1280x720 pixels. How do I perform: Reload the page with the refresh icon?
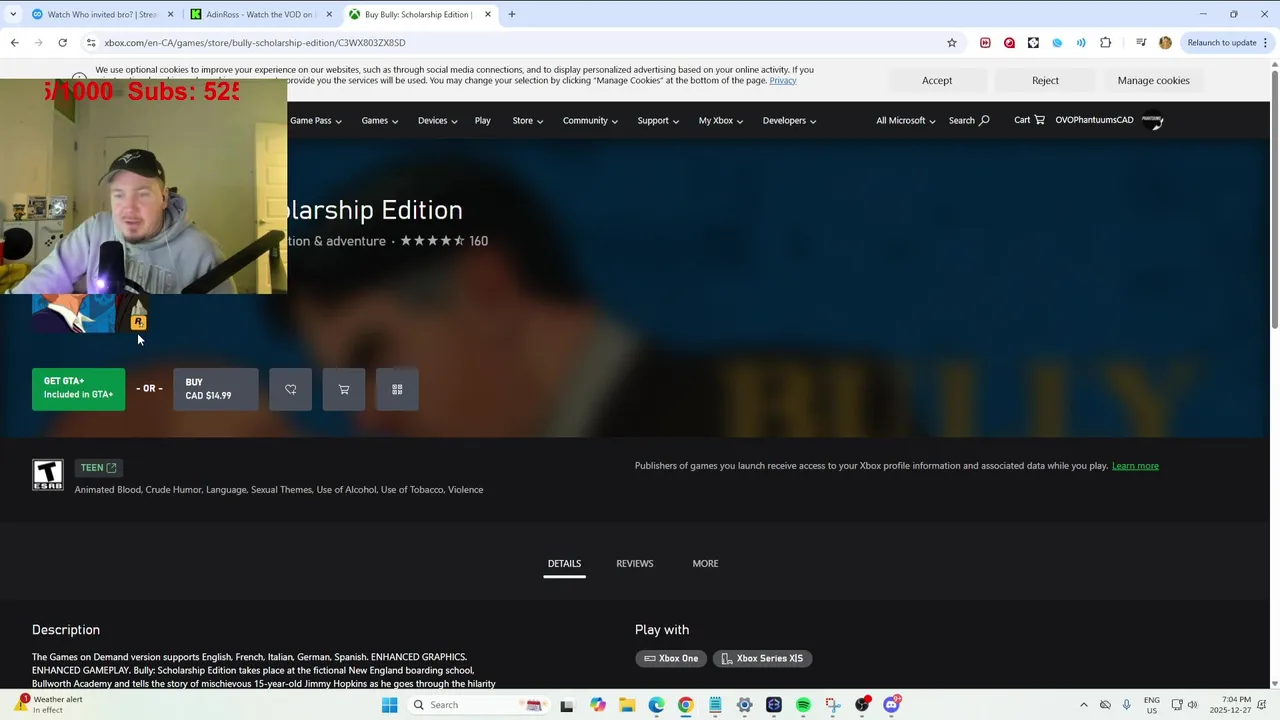[62, 43]
